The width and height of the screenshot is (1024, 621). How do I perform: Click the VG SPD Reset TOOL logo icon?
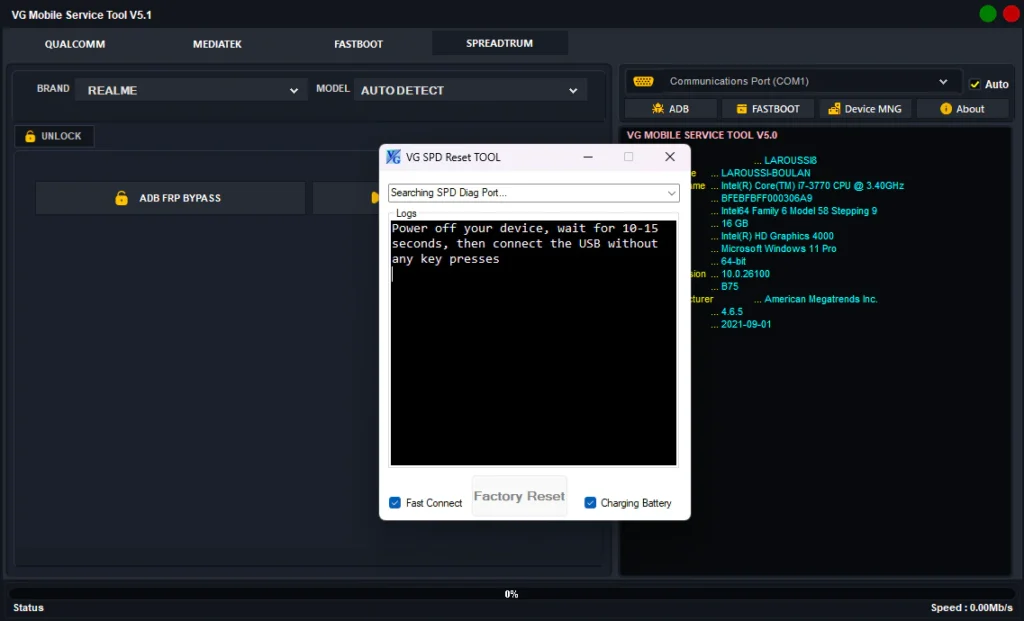393,157
